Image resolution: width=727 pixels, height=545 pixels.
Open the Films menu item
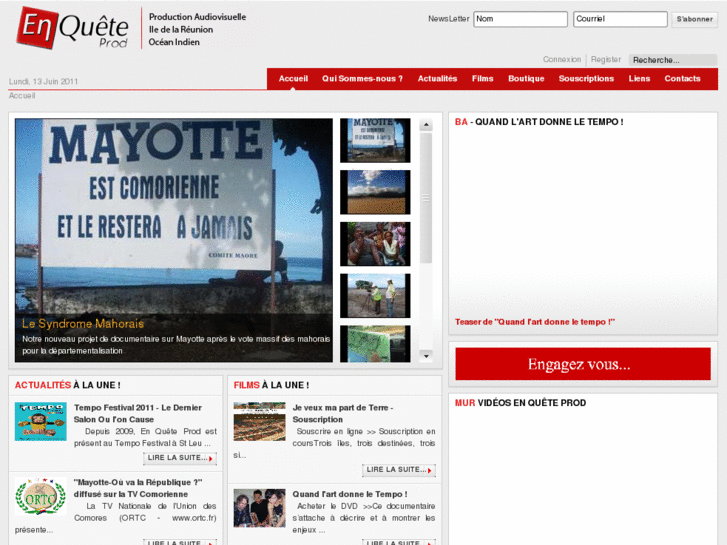point(483,79)
